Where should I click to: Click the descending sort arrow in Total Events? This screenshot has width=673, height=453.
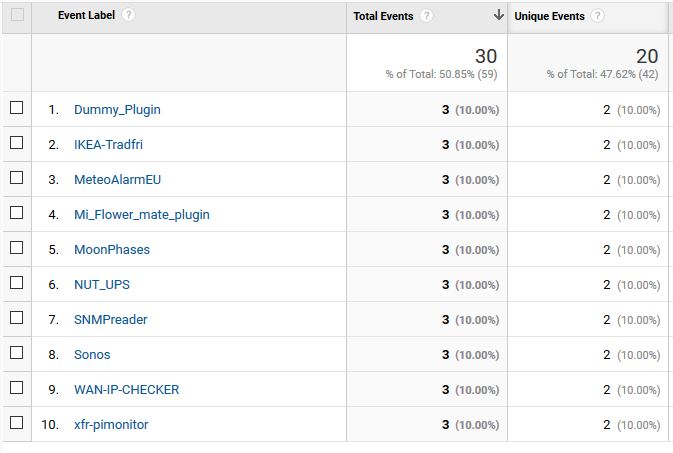[x=498, y=15]
